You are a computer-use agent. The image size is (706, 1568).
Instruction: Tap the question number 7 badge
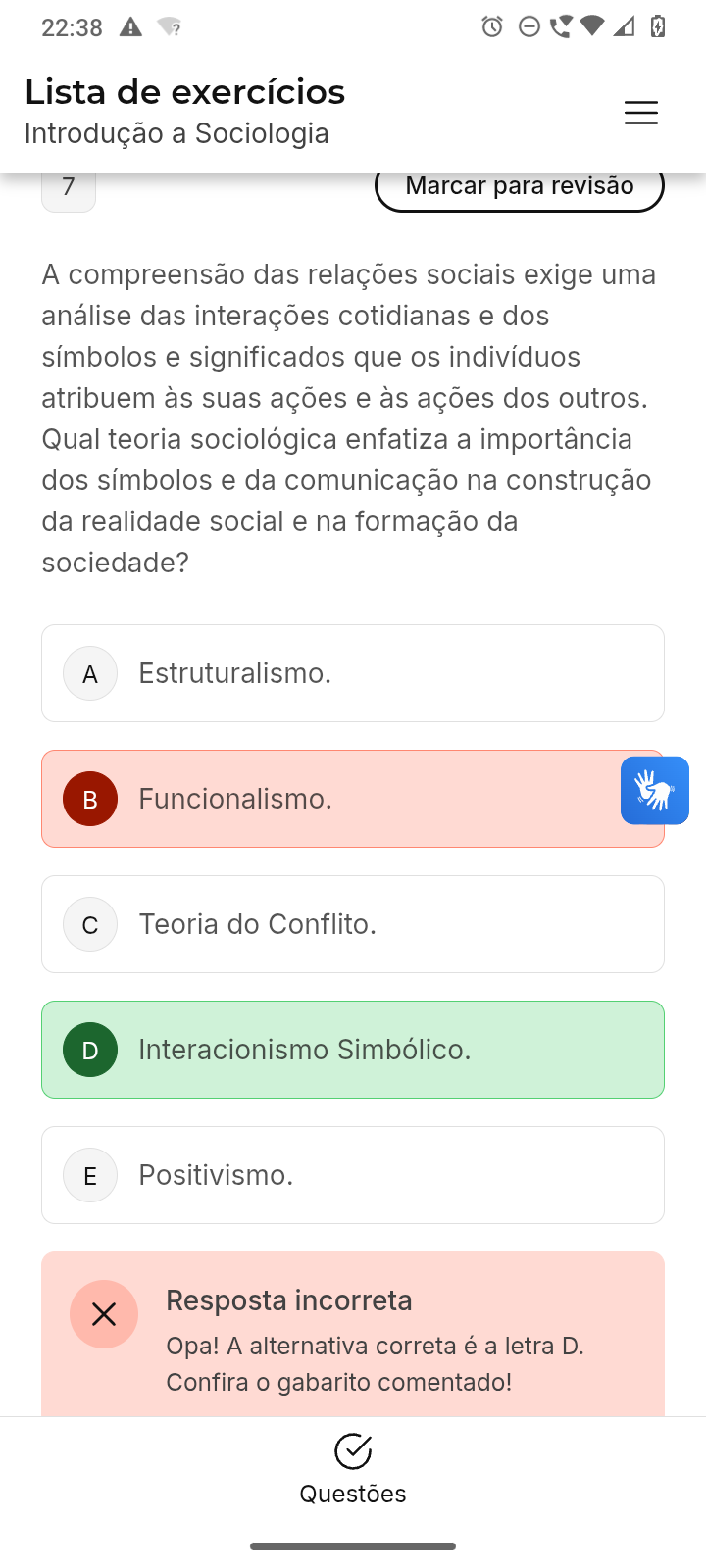[x=69, y=189]
